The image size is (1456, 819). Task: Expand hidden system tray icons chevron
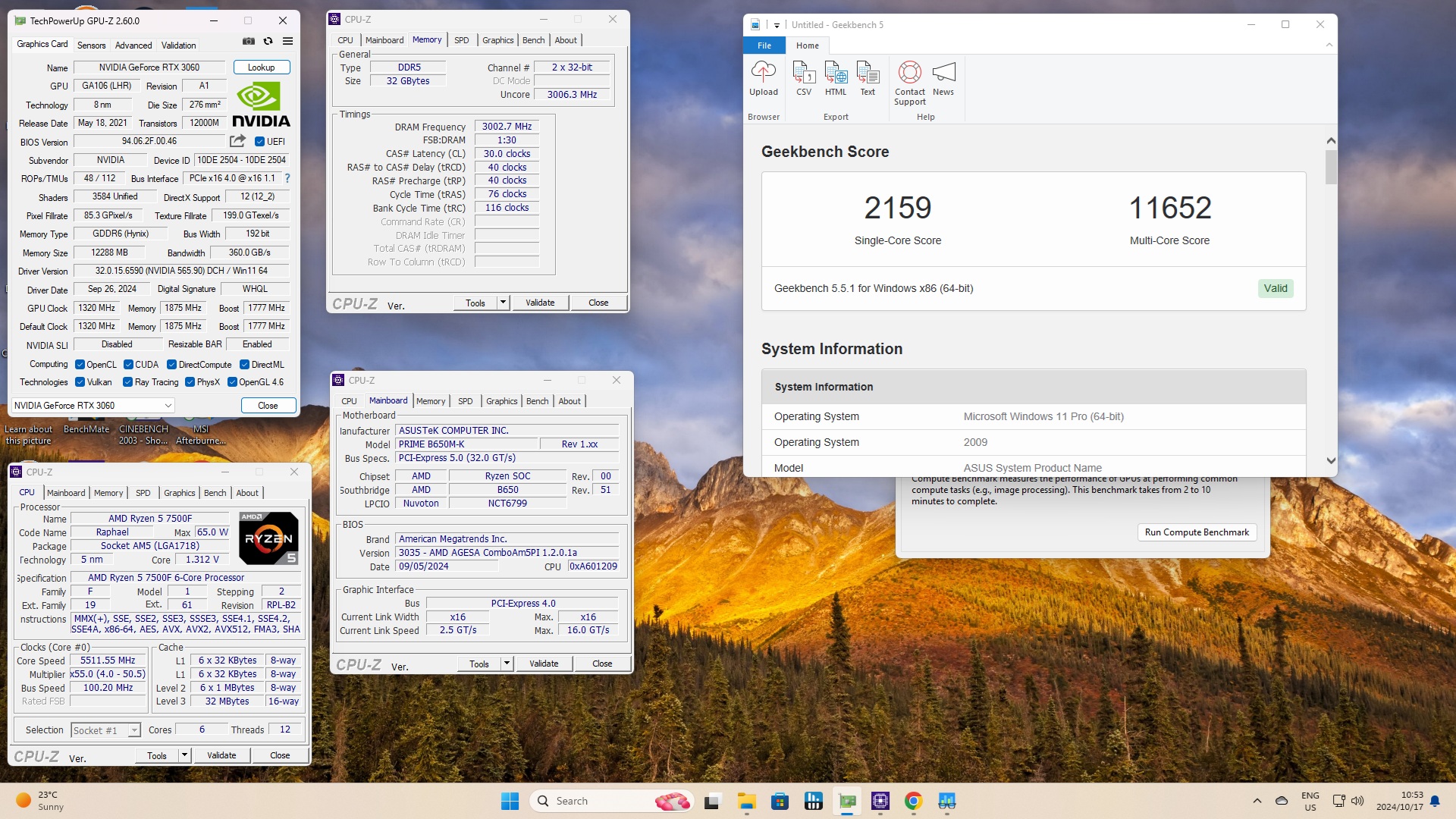point(1257,801)
